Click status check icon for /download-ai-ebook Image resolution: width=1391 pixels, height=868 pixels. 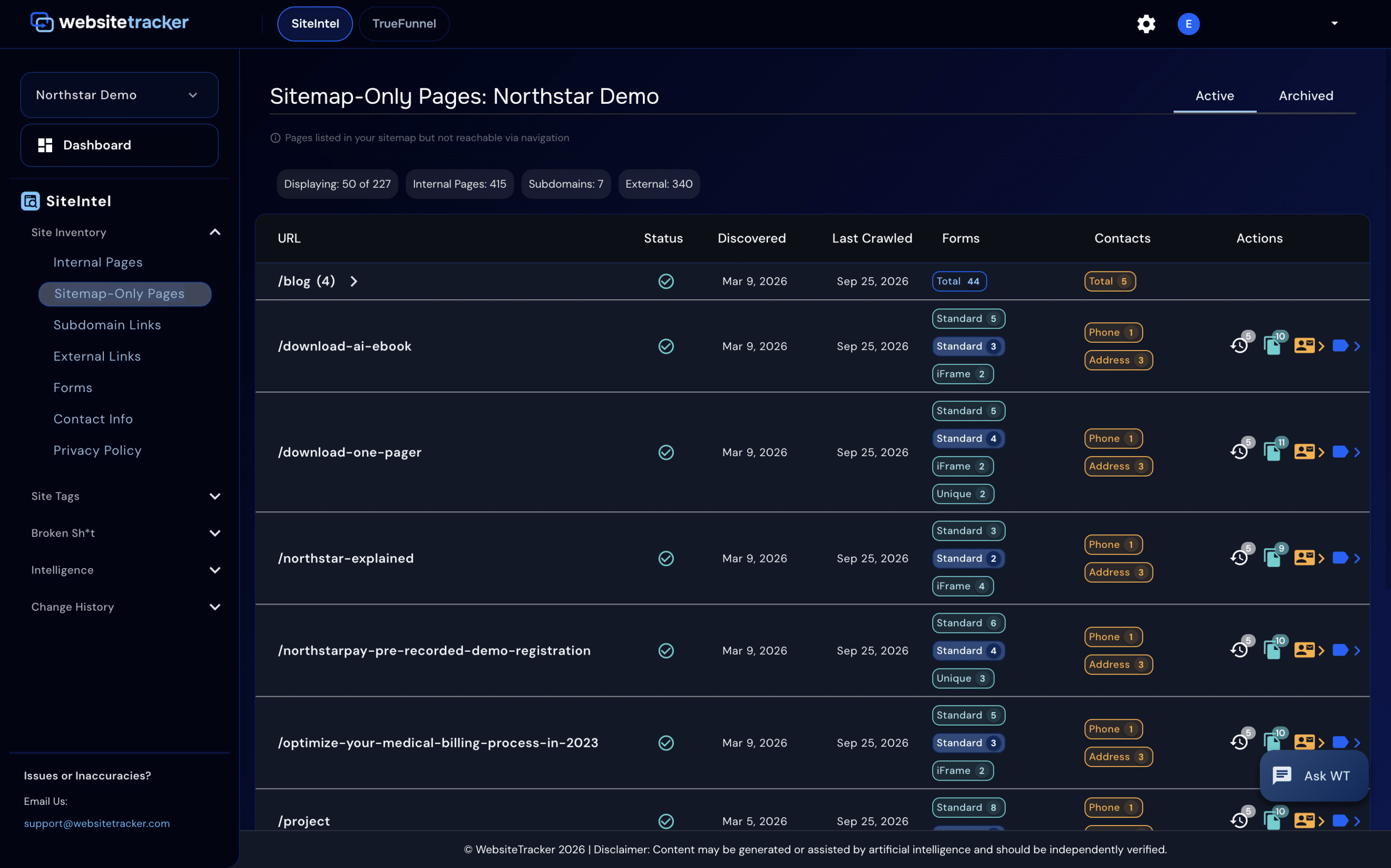tap(666, 346)
